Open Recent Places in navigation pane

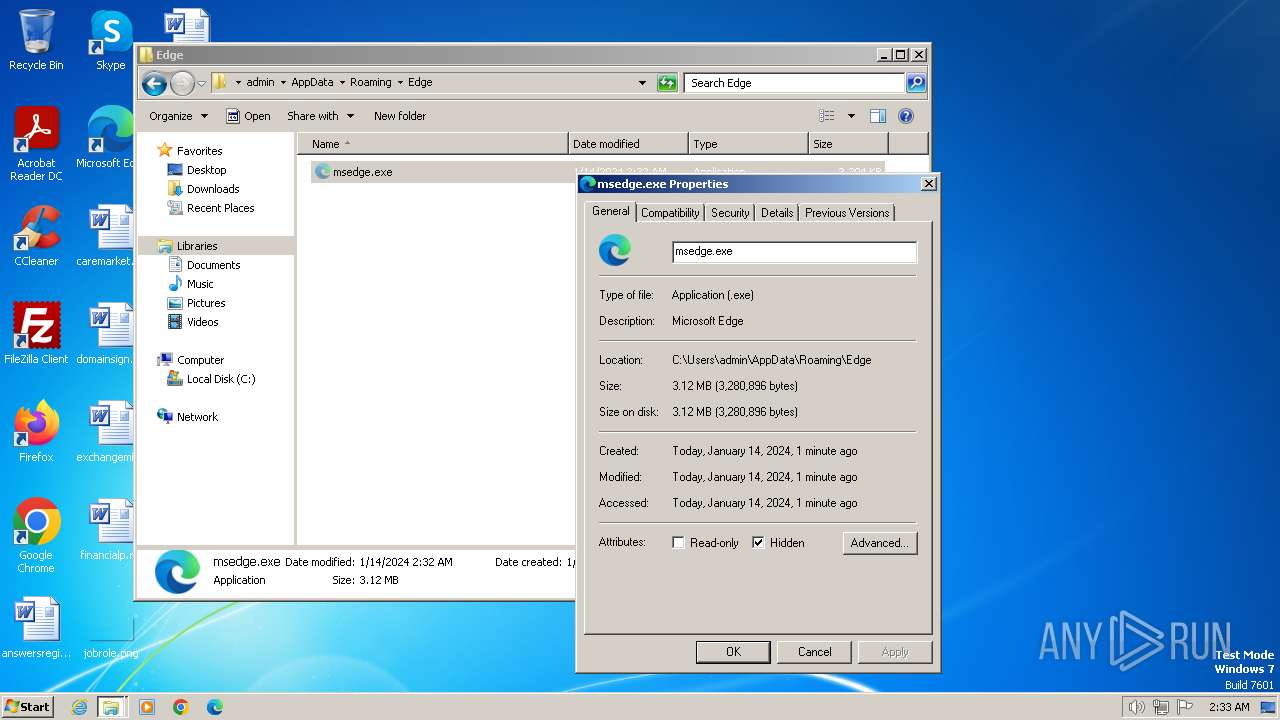coord(210,208)
